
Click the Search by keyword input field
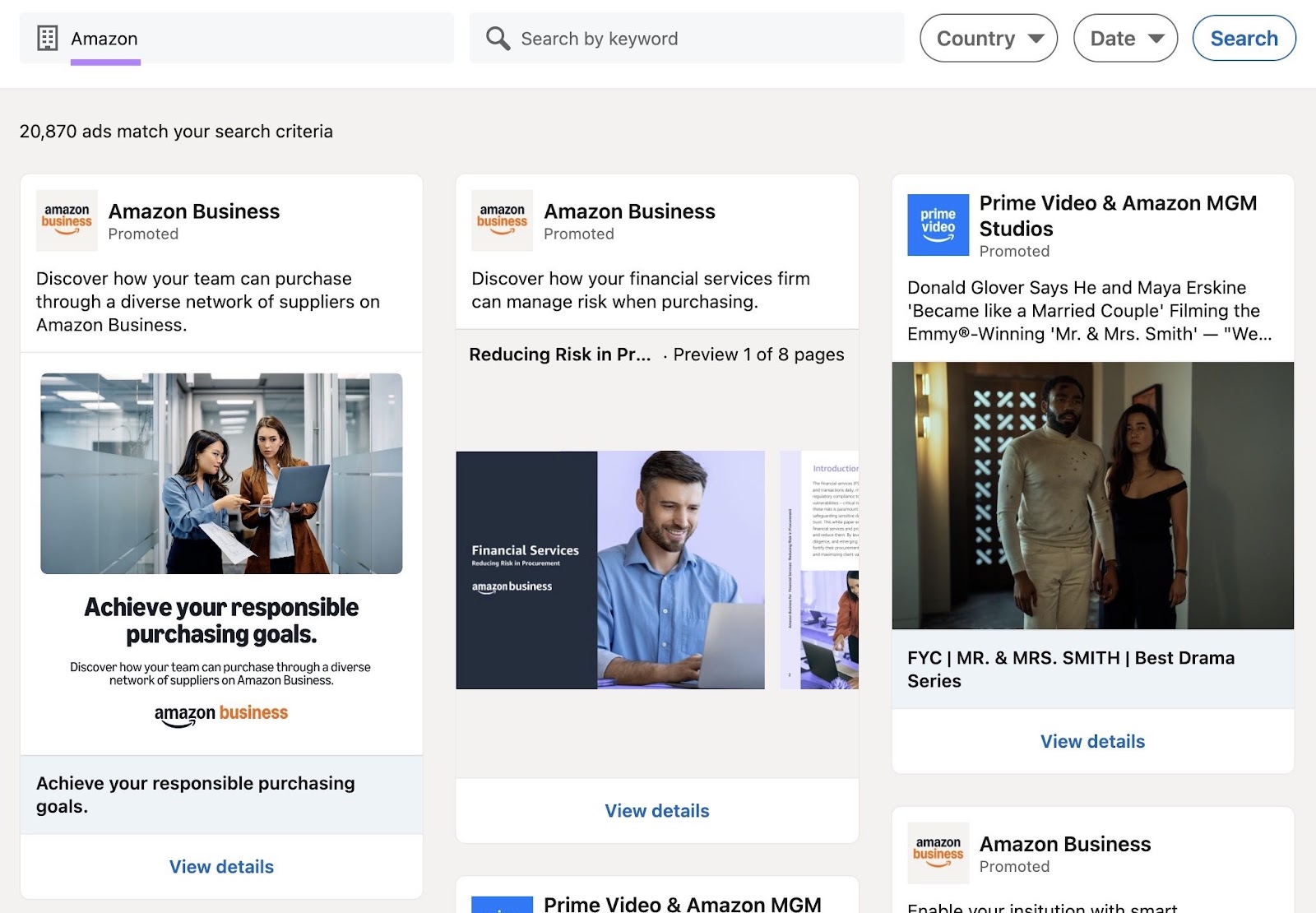(683, 38)
